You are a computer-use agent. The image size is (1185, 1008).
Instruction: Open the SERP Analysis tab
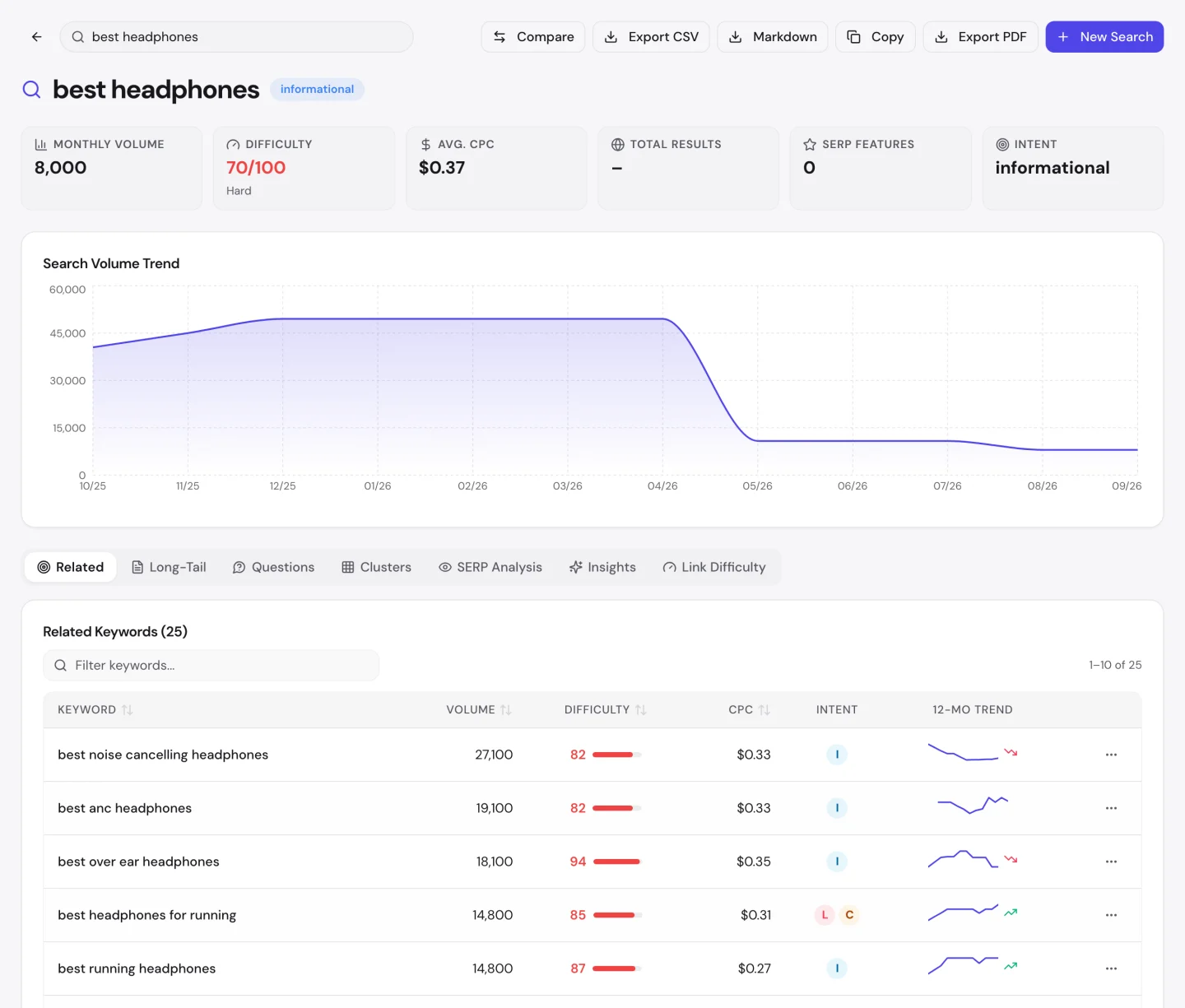pos(490,567)
